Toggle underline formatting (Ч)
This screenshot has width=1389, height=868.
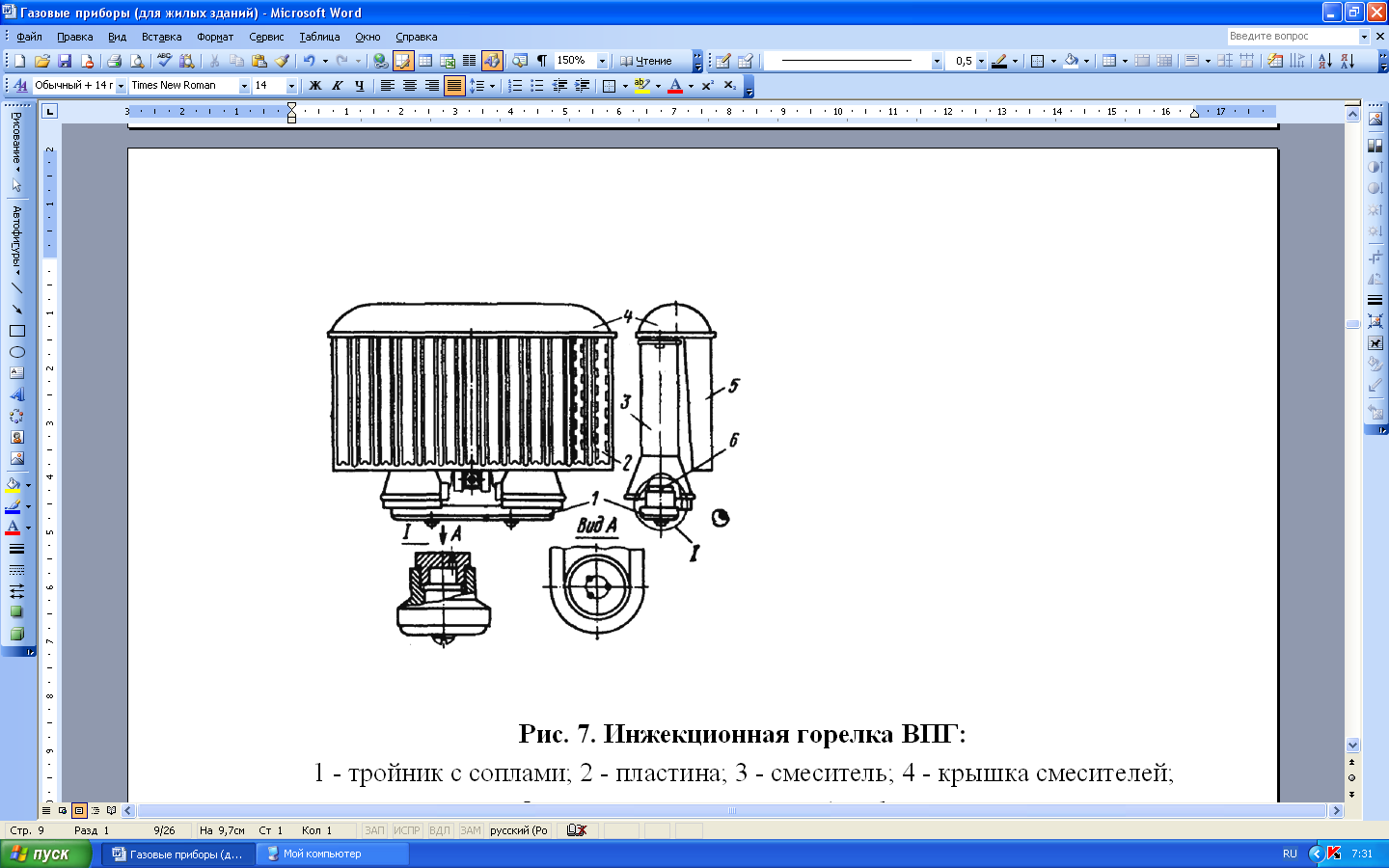tap(359, 86)
